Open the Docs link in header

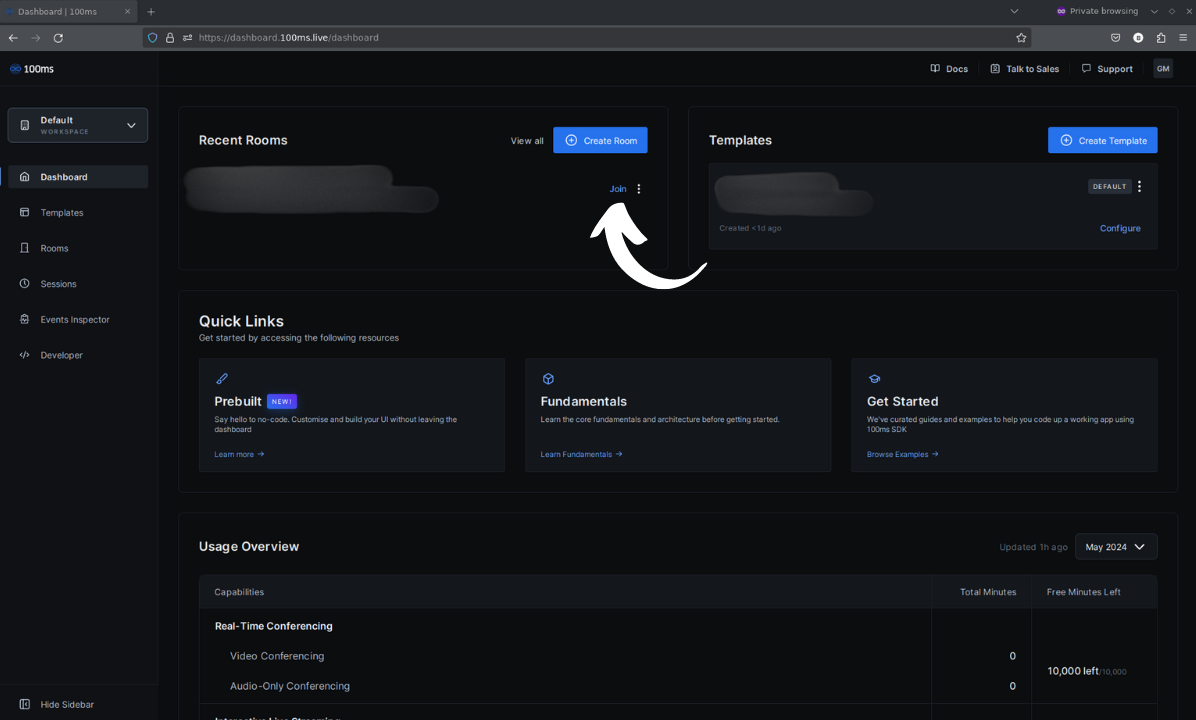949,69
